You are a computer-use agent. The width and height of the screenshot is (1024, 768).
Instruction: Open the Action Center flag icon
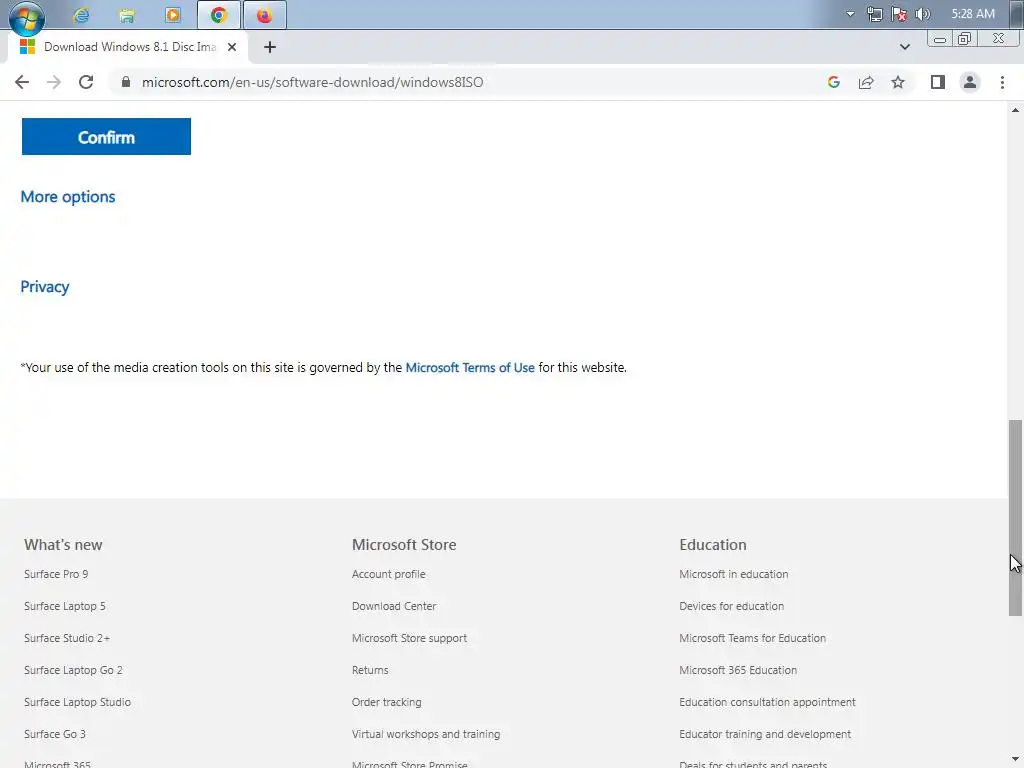pos(899,14)
